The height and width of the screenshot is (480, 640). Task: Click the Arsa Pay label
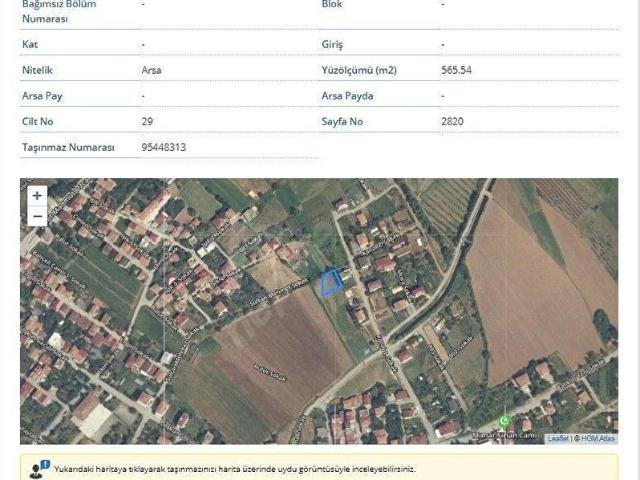(x=42, y=96)
